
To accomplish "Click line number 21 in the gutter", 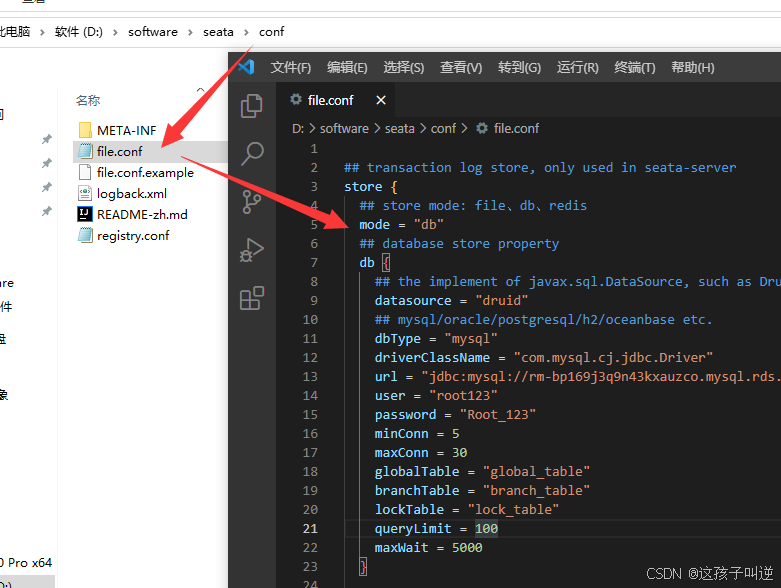I will point(310,529).
